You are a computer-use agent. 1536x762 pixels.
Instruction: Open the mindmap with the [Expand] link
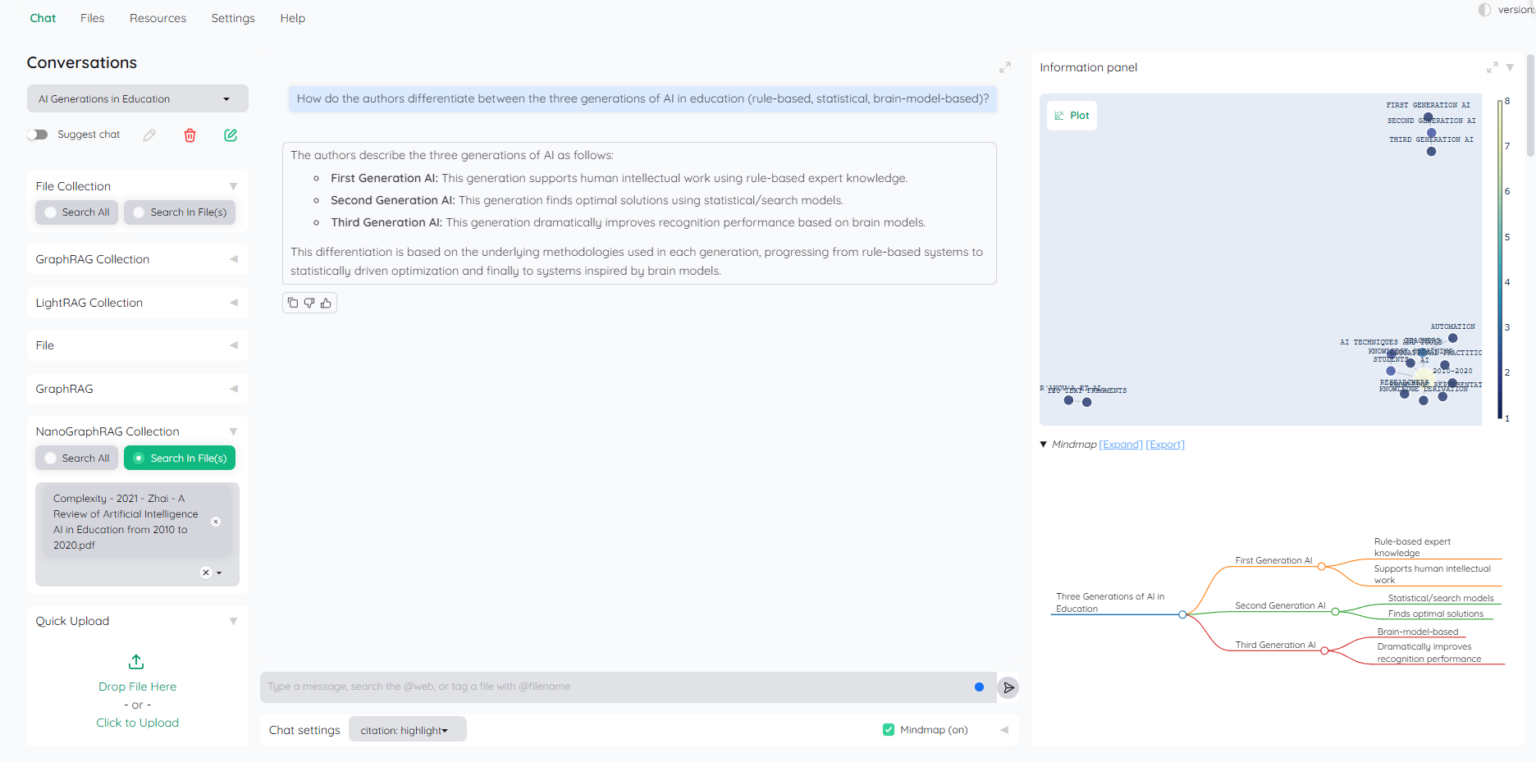[1120, 444]
